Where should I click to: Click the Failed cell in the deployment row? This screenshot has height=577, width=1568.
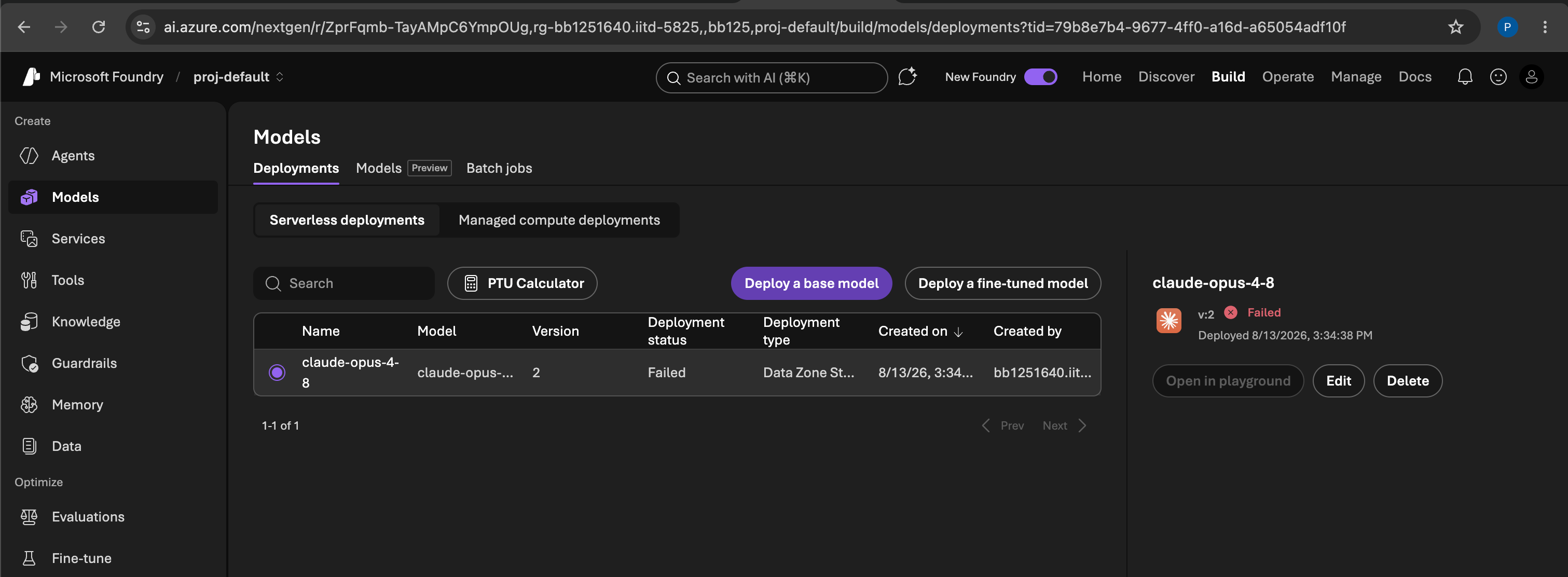[667, 373]
